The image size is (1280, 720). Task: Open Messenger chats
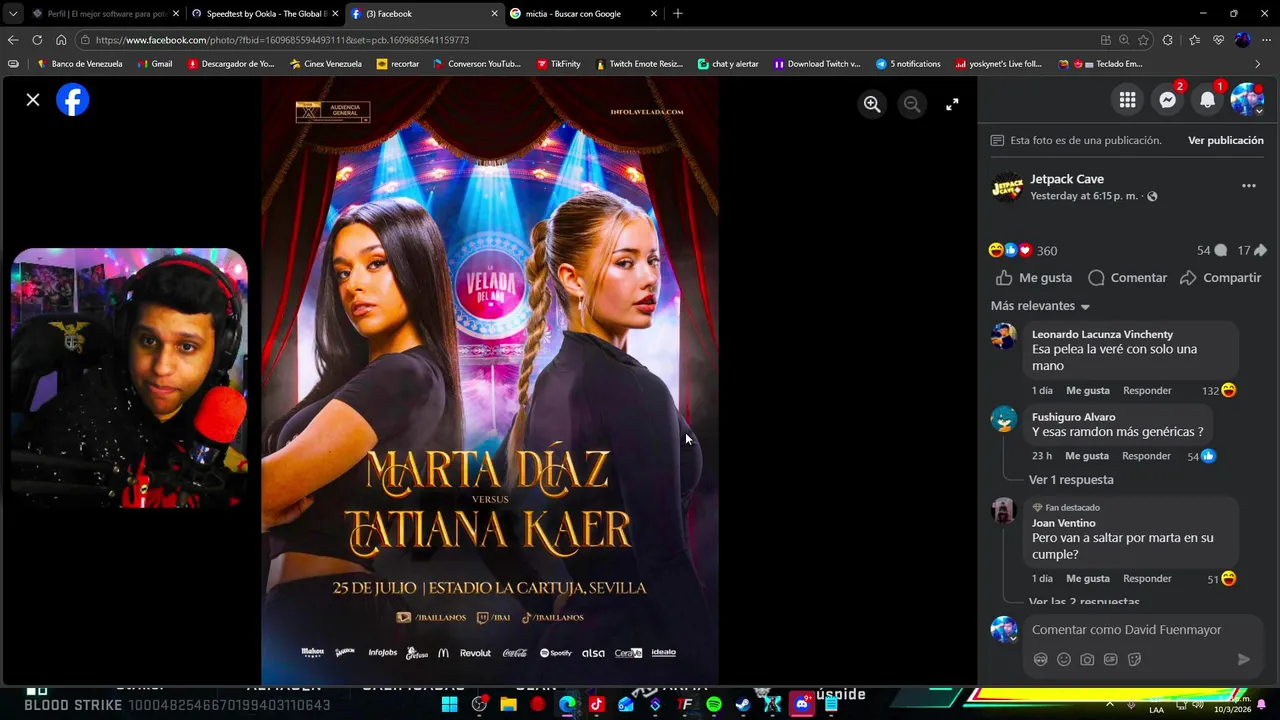pyautogui.click(x=1167, y=100)
